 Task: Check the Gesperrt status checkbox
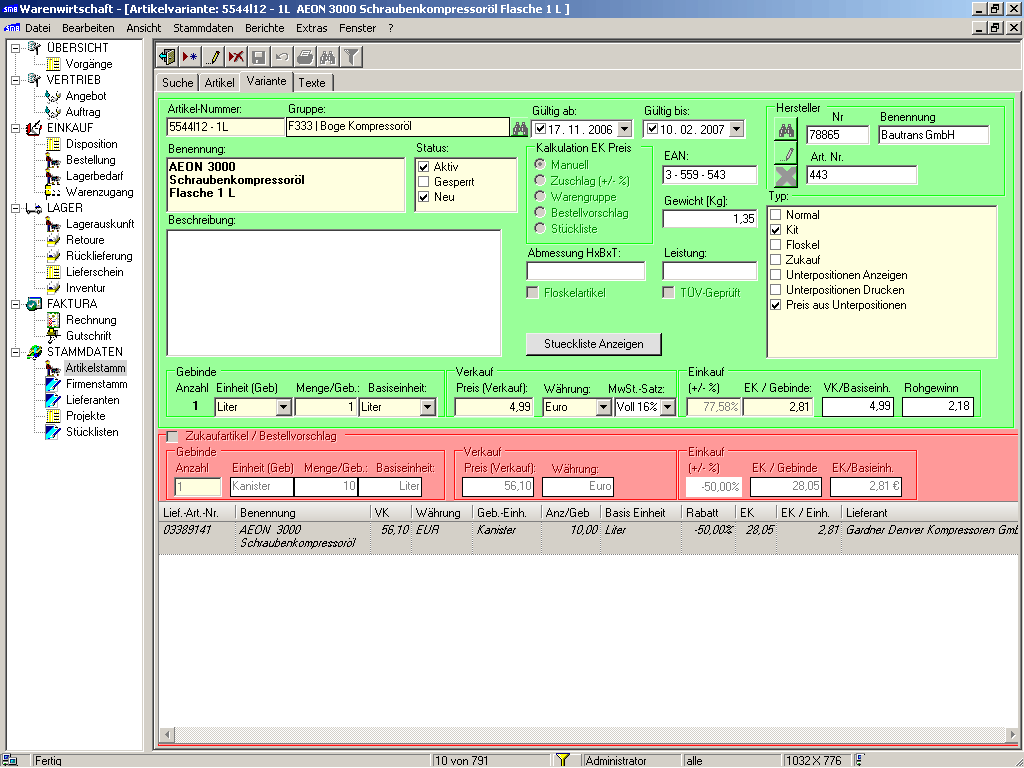(x=423, y=182)
